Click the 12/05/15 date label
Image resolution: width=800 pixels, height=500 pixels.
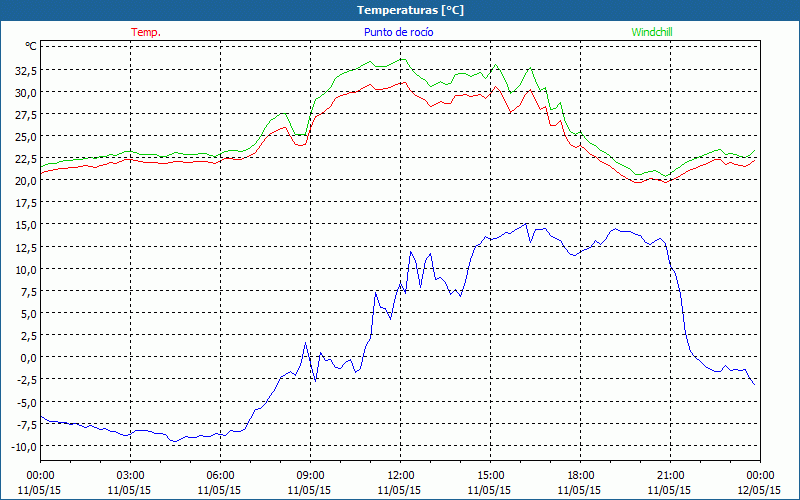coord(760,490)
